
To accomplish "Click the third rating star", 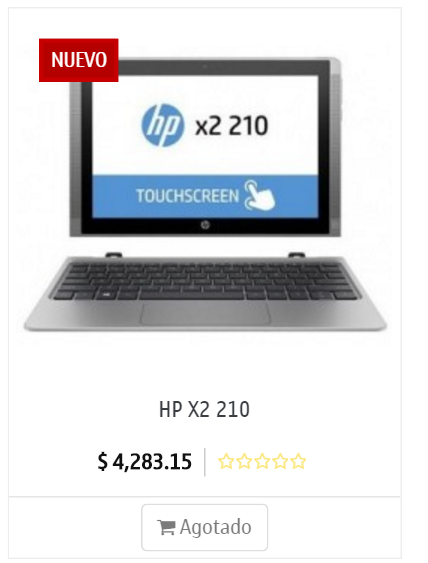I will [262, 461].
